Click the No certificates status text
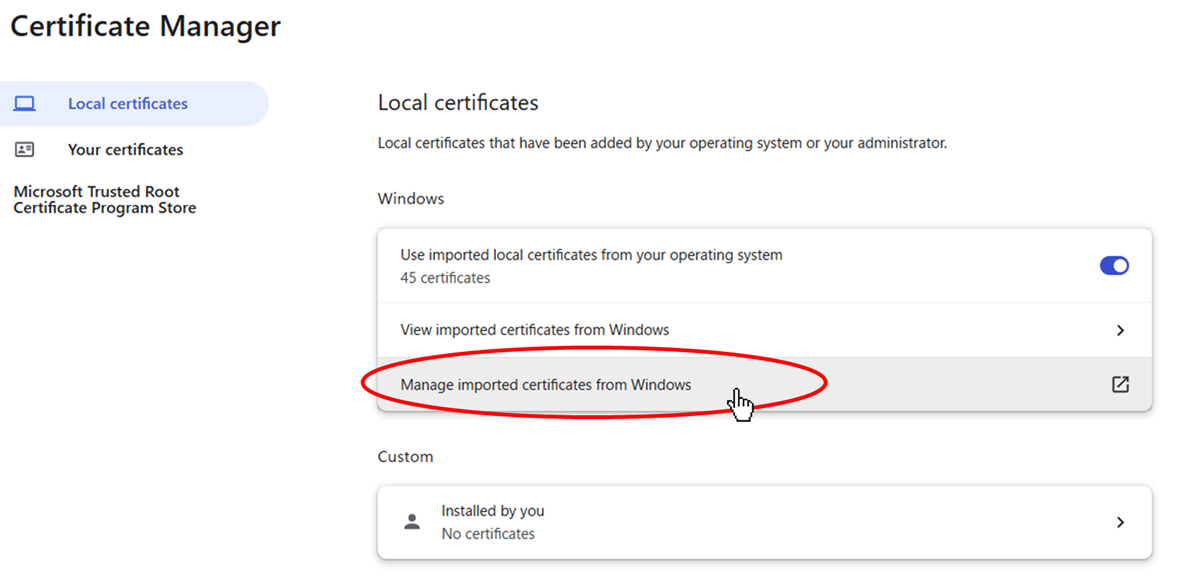 488,534
